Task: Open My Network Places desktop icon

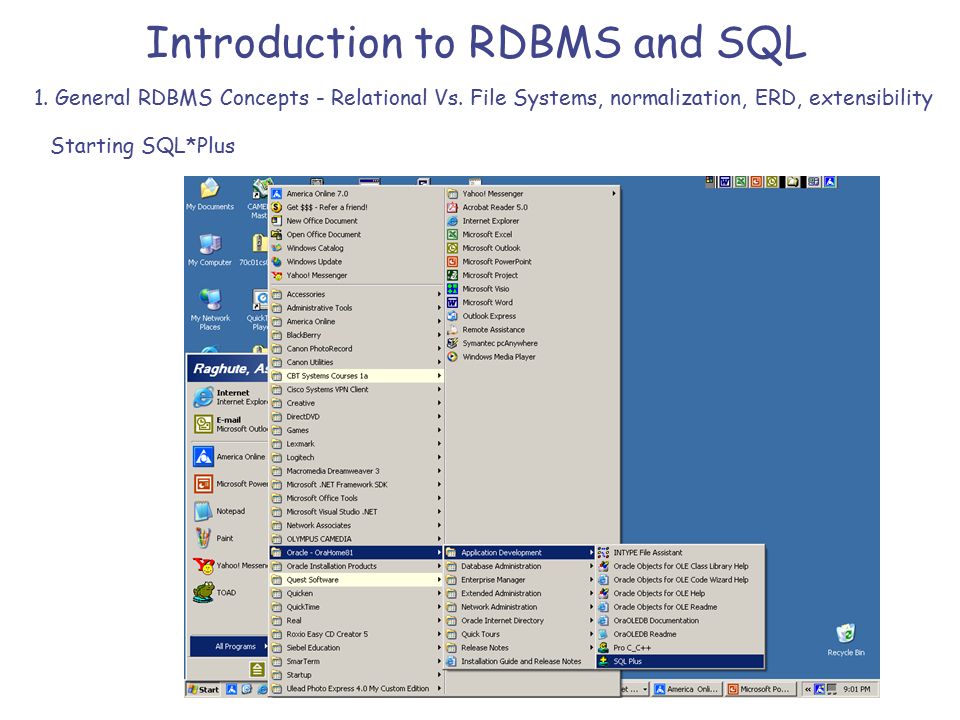Action: (x=209, y=309)
